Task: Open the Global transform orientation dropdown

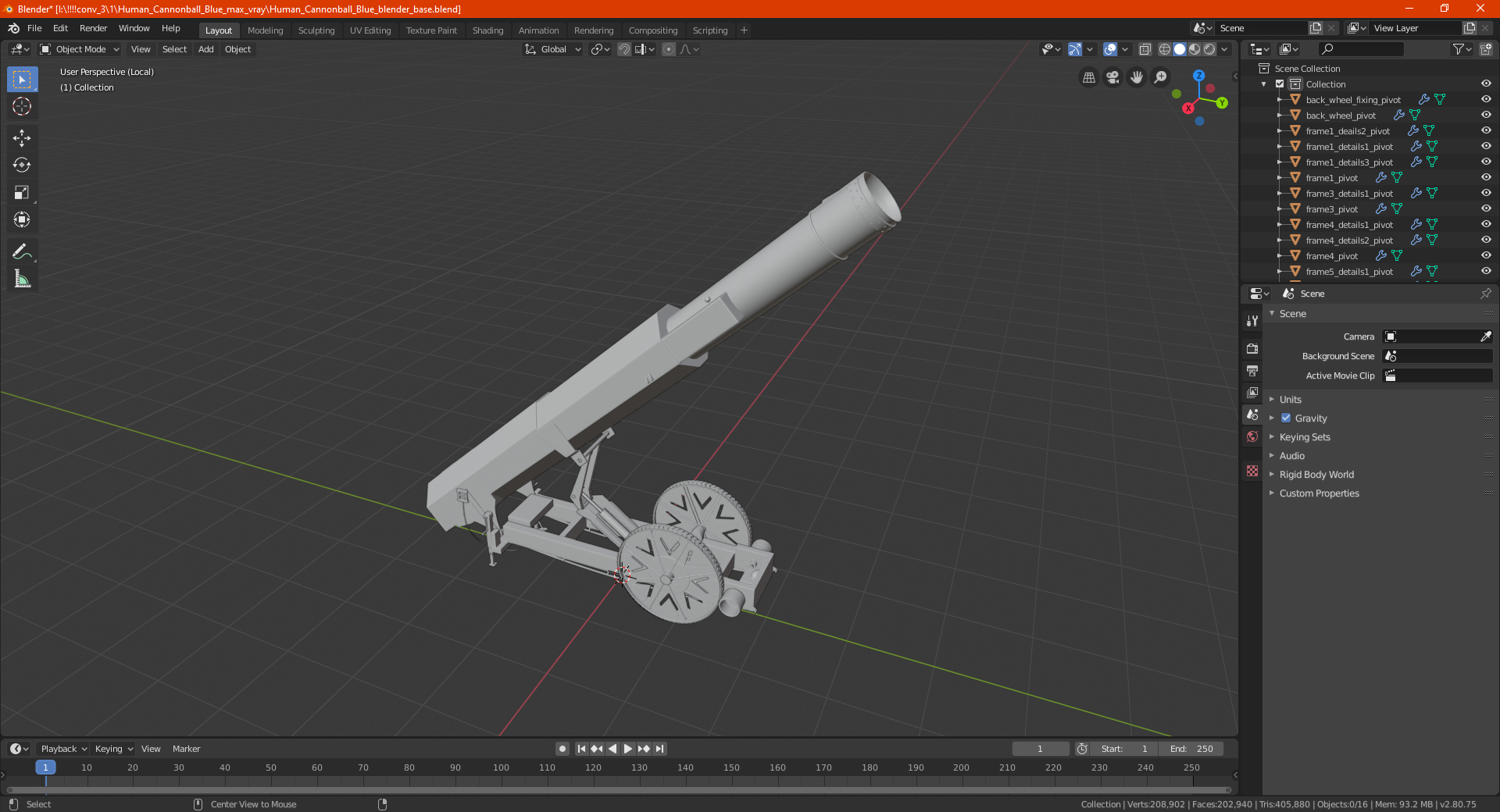Action: click(x=552, y=49)
